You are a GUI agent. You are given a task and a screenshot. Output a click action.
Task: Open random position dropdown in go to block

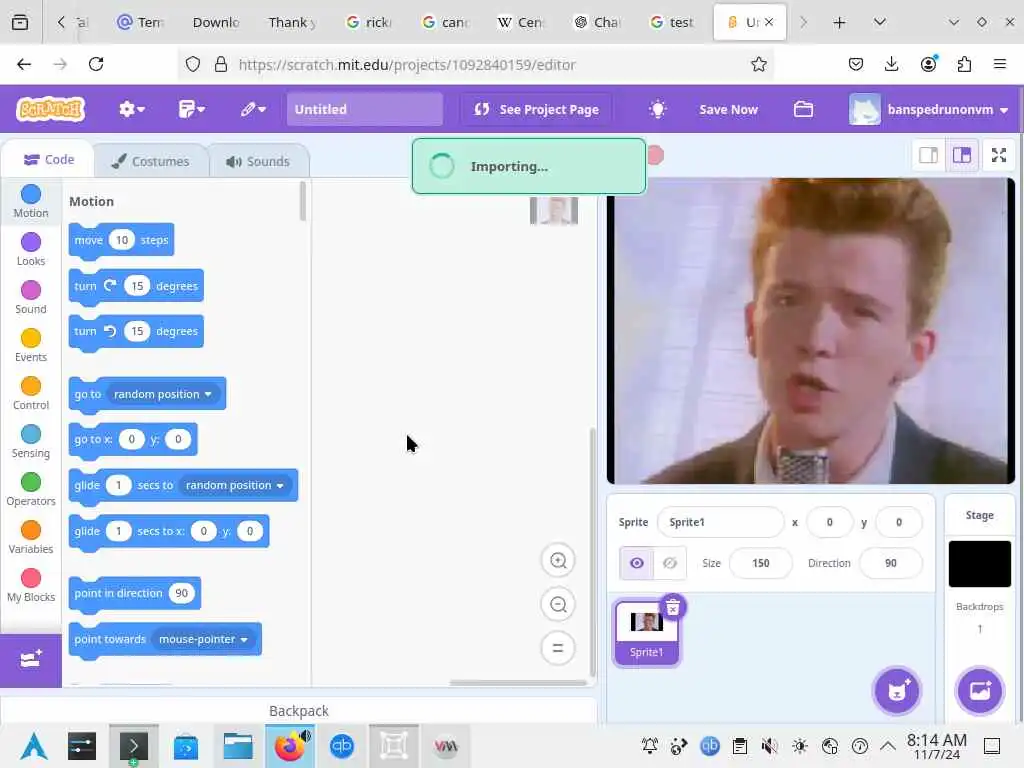pyautogui.click(x=163, y=394)
